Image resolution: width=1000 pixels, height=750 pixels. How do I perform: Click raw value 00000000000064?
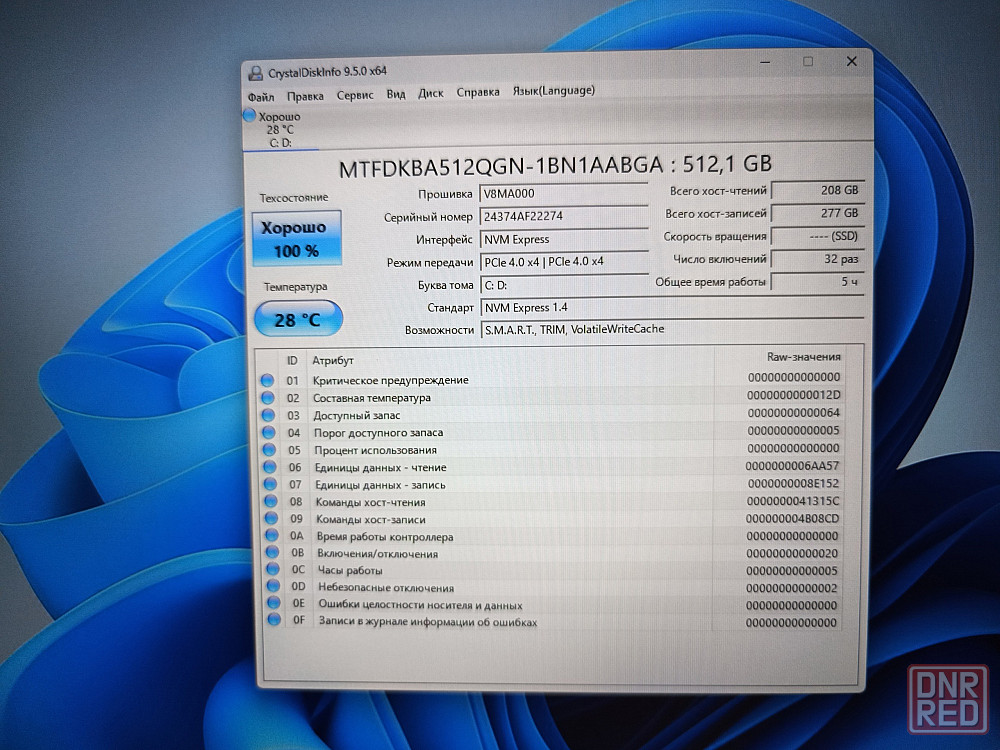793,413
